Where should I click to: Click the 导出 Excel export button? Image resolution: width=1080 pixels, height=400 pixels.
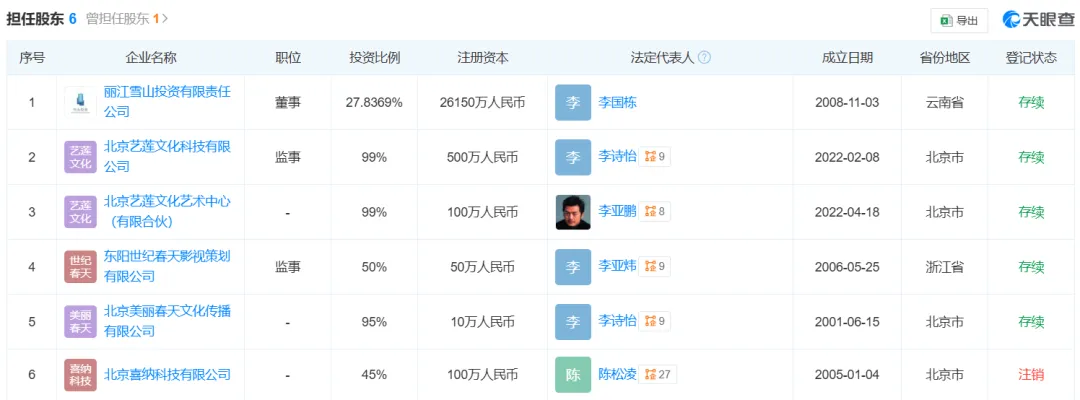(959, 21)
